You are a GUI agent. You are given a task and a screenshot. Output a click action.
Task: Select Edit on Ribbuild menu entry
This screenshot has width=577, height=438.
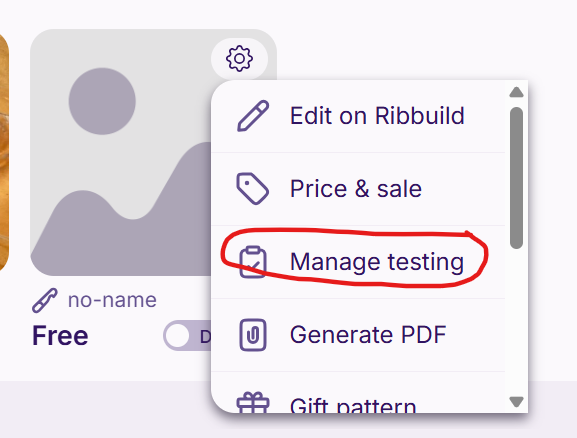[358, 116]
